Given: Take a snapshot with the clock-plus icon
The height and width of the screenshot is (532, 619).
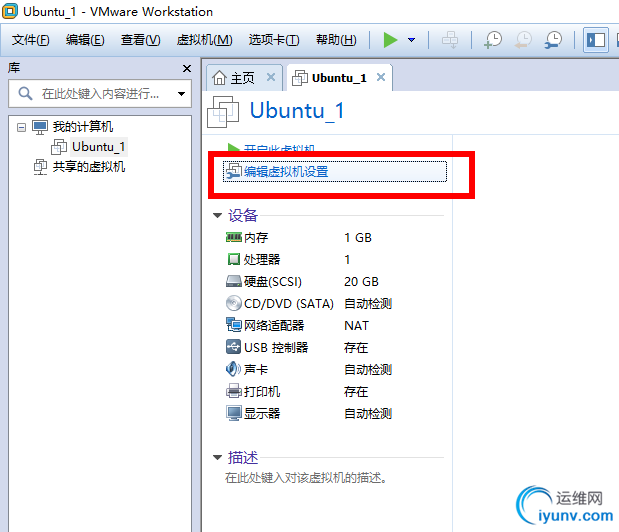Looking at the screenshot, I should (493, 40).
